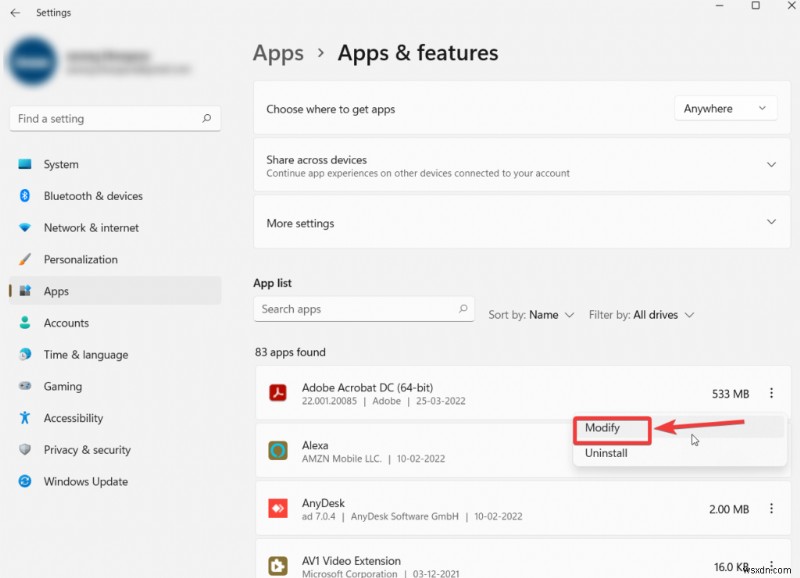
Task: Open Accounts settings
Action: pos(115,322)
